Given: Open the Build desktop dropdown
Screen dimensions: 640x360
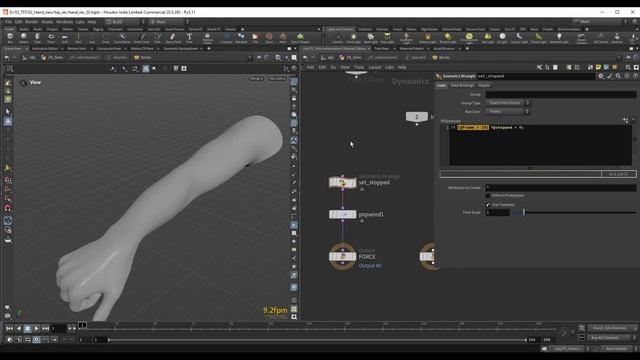Looking at the screenshot, I should point(124,22).
